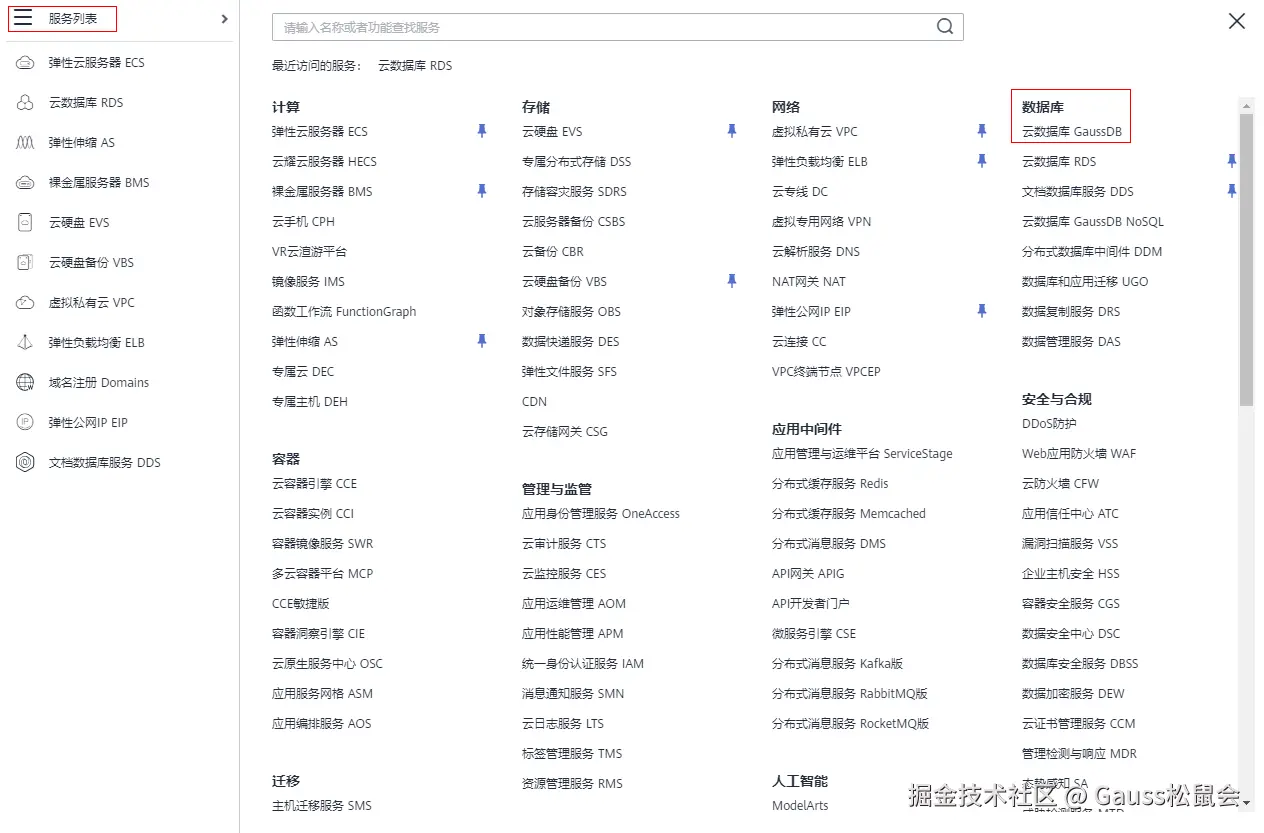The image size is (1264, 833).
Task: Open 域名注册 Domains sidebar icon
Action: point(26,382)
